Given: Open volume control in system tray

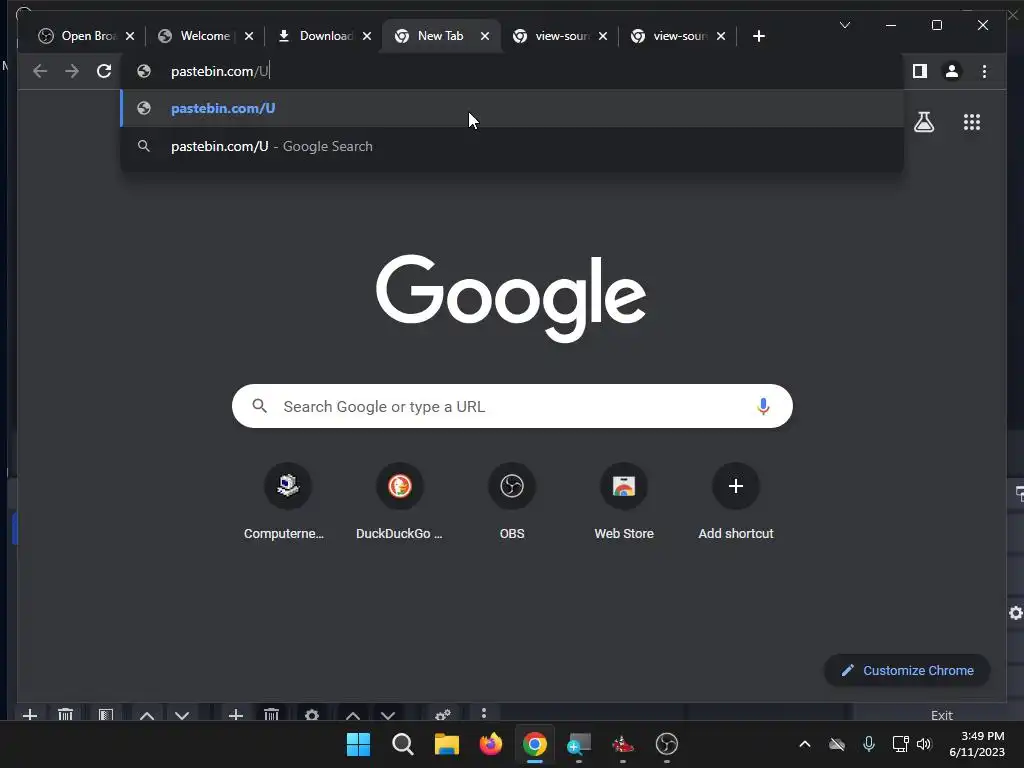Looking at the screenshot, I should point(923,744).
